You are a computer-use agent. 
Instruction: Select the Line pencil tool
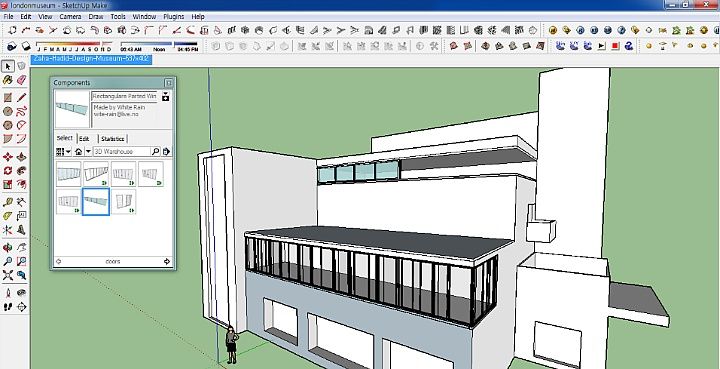coord(21,98)
